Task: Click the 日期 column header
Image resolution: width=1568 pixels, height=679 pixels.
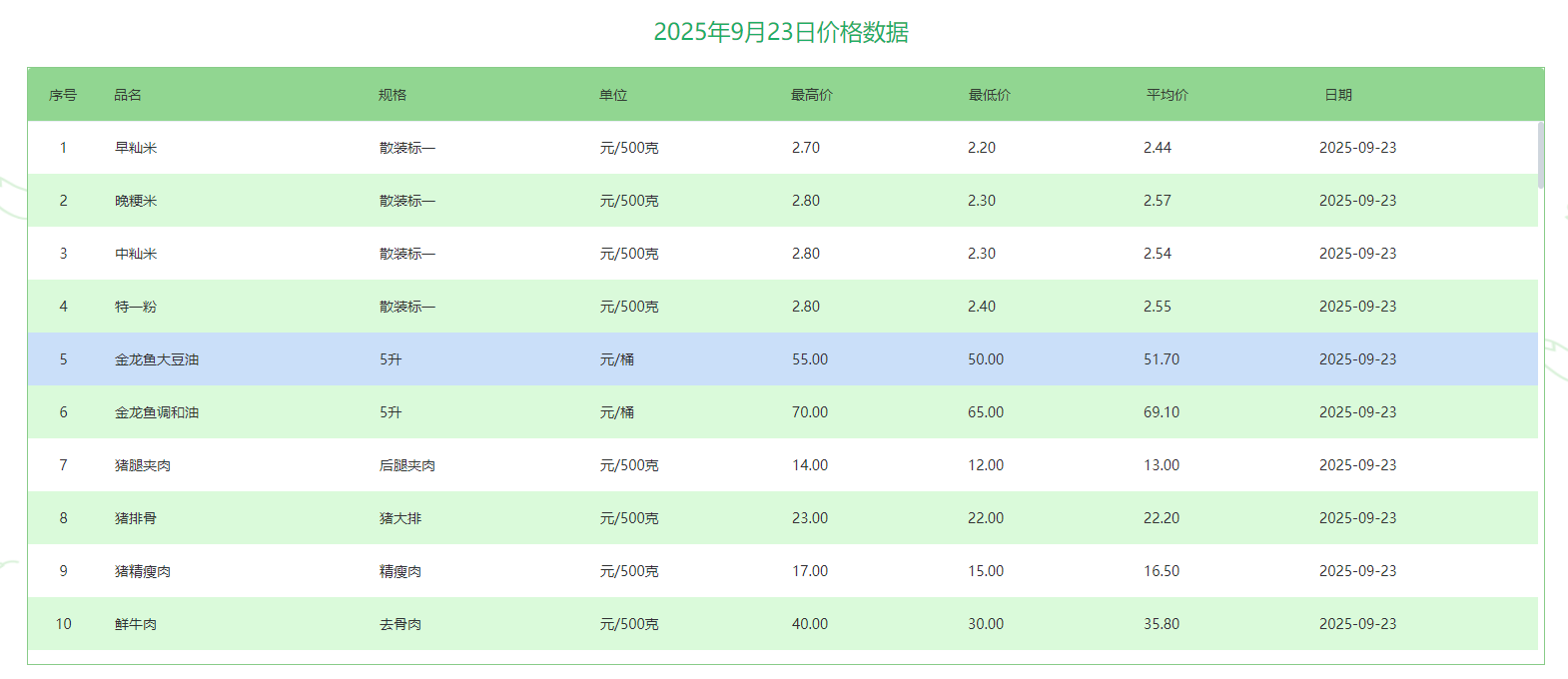Action: 1338,95
